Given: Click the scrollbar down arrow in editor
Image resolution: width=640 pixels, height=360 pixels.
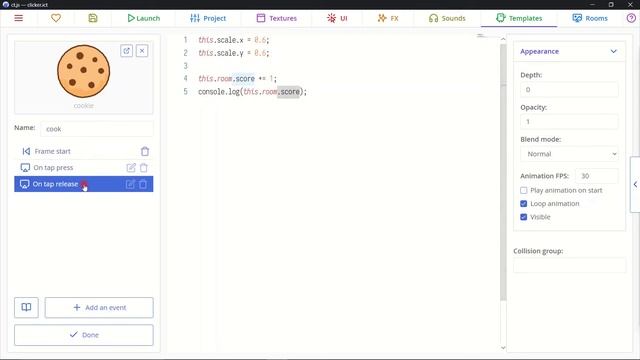Looking at the screenshot, I should coord(503,348).
